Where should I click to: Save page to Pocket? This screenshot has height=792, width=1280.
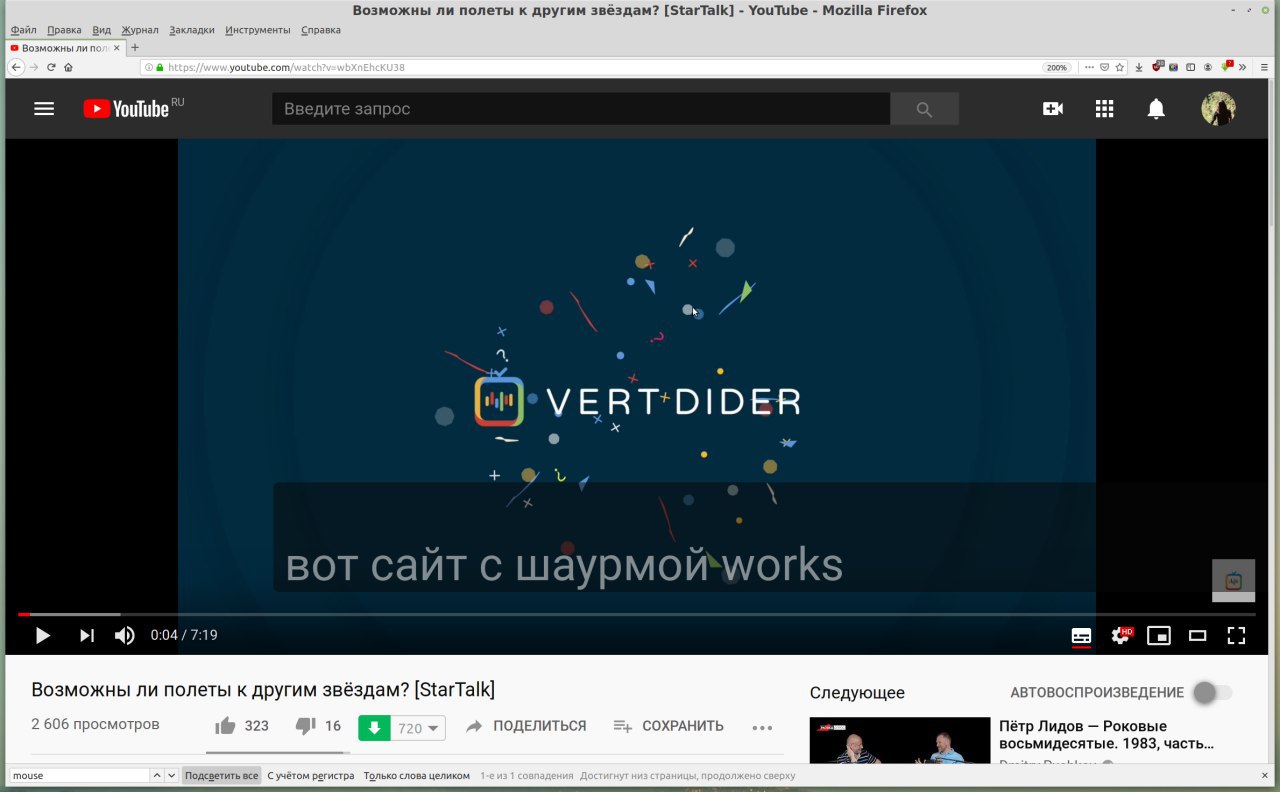coord(1104,67)
